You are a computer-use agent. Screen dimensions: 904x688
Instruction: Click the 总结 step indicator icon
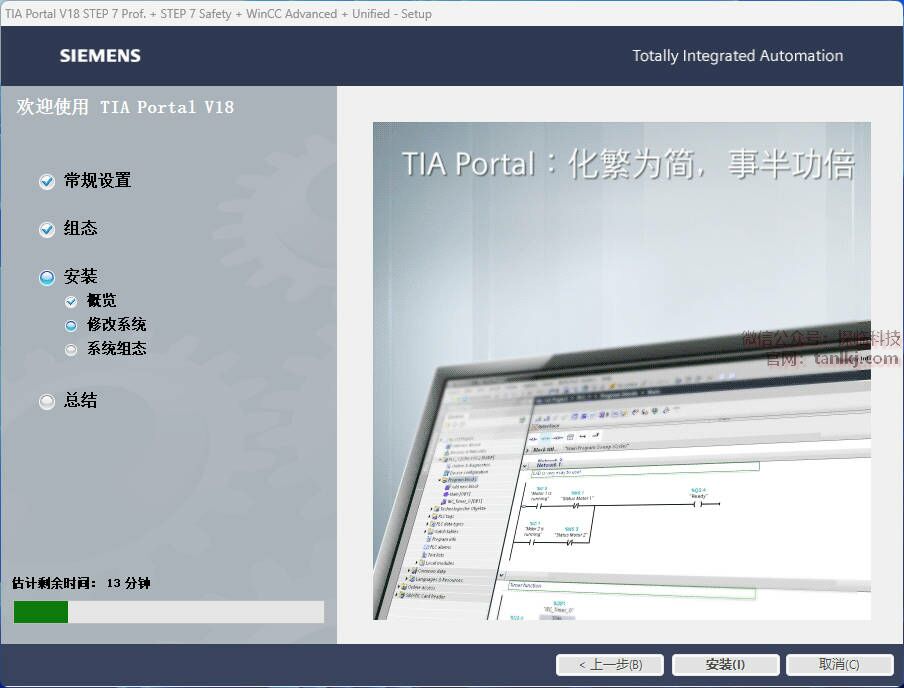[47, 401]
